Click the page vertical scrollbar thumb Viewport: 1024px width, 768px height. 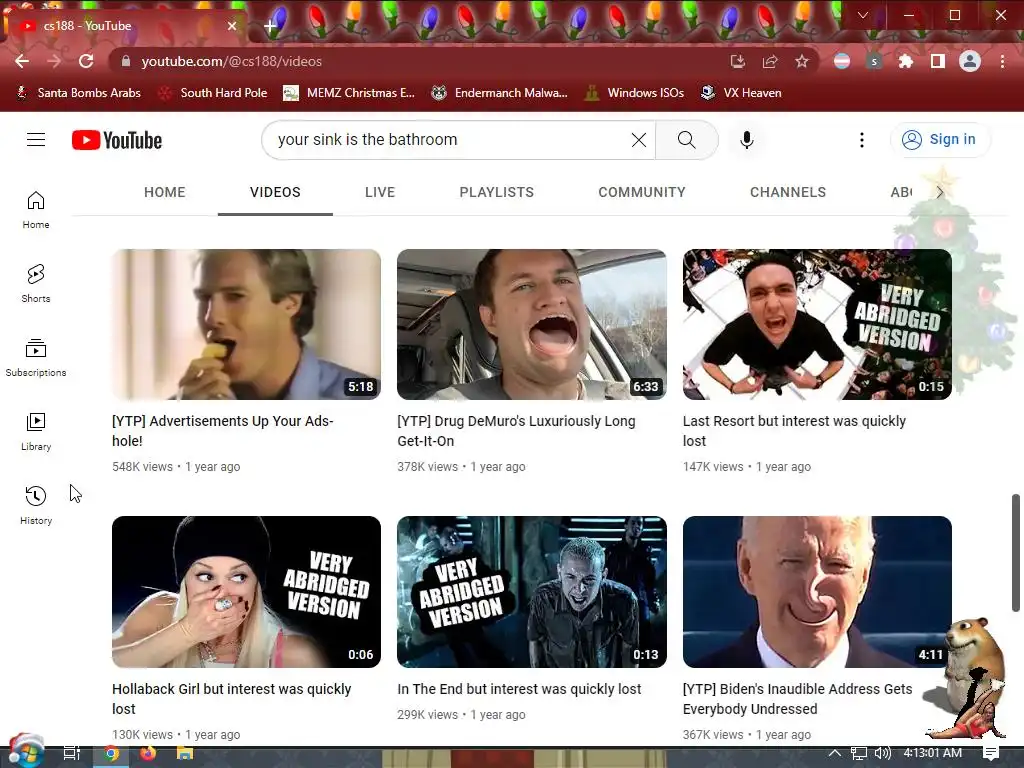[1016, 553]
